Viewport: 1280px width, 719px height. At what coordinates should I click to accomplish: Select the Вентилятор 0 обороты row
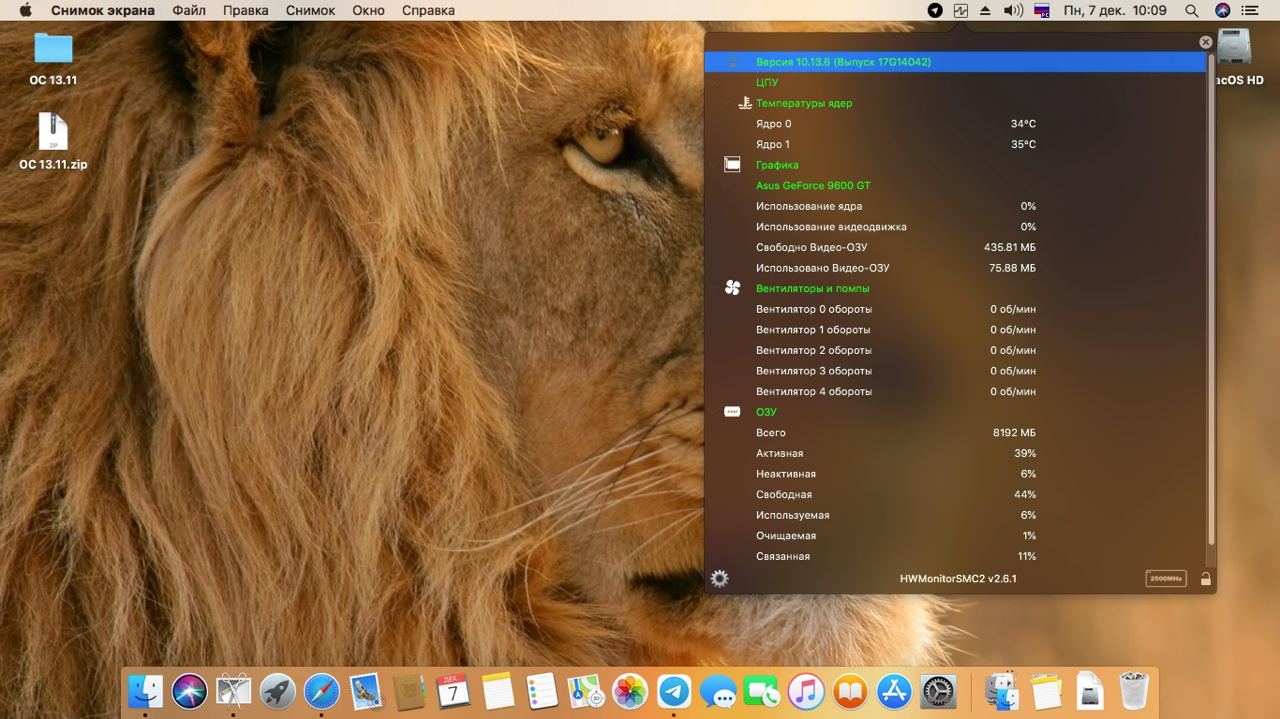tap(955, 309)
